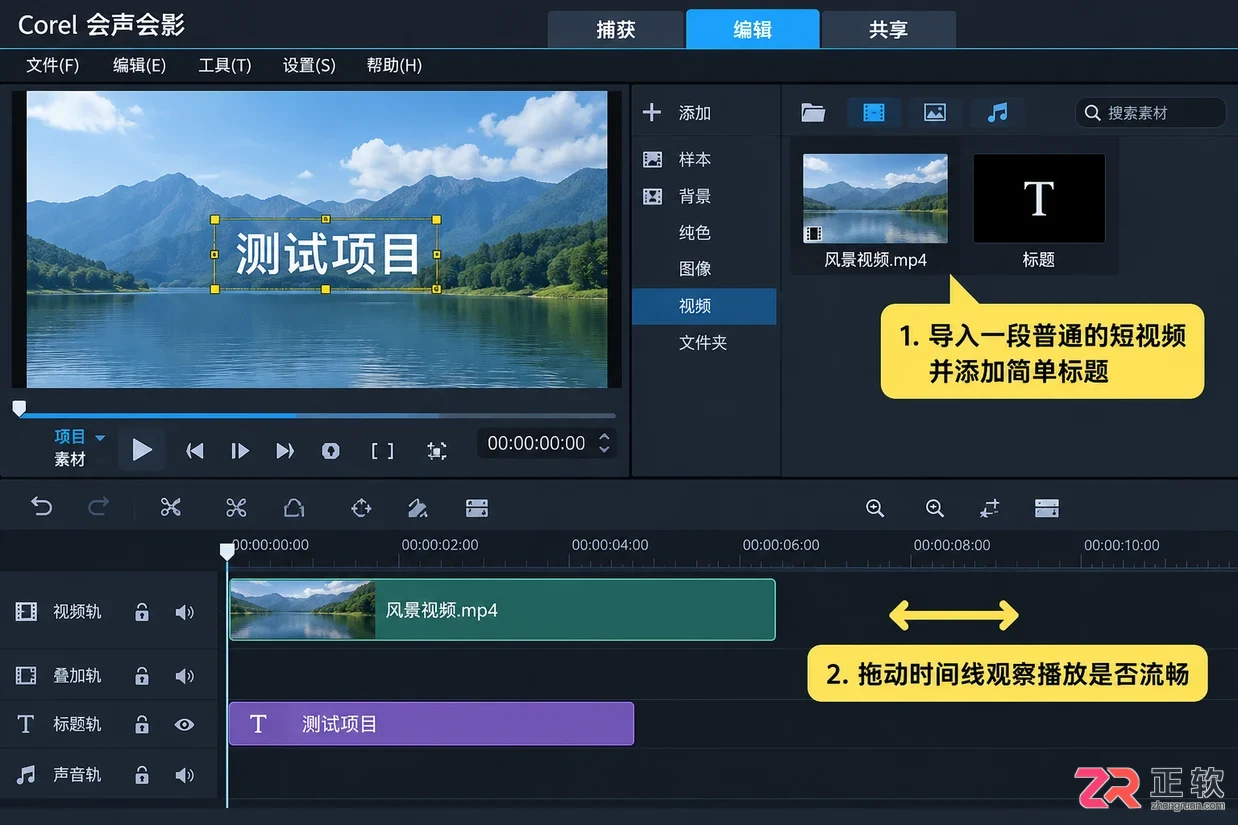This screenshot has height=825, width=1238.
Task: Click the redo arrow icon
Action: click(98, 507)
